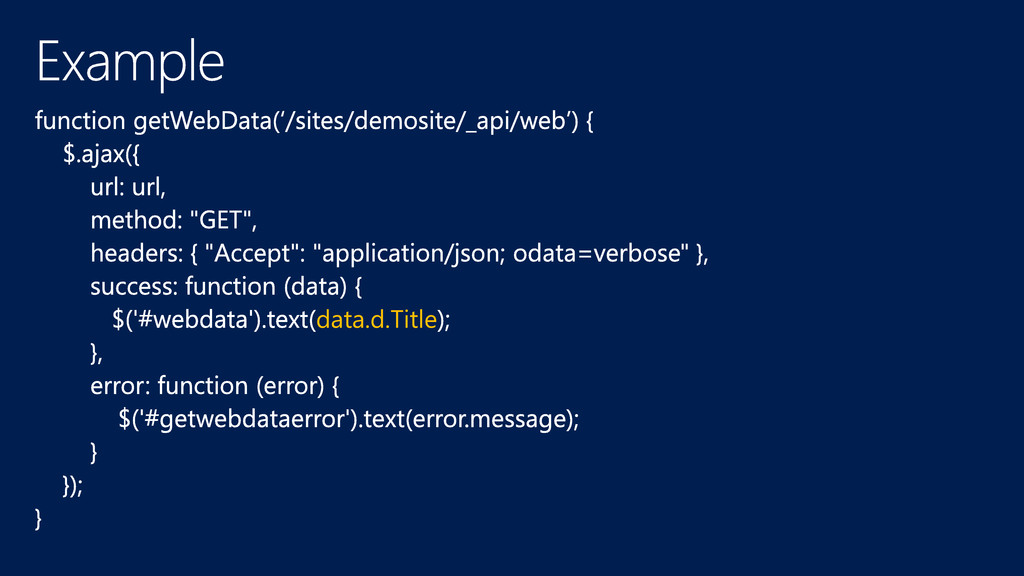Click the "Accept" header key
1024x576 pixels.
256,254
